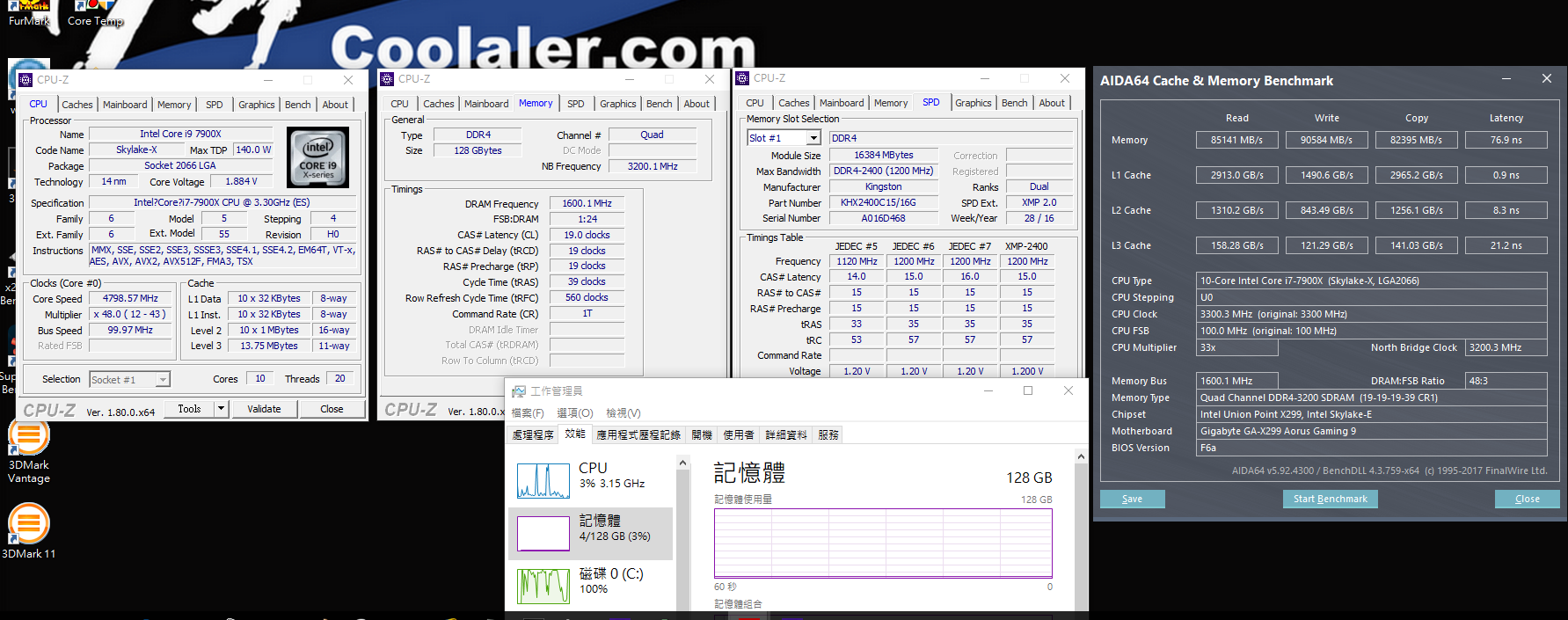Click the Intel Core i9 logo in CPU-Z

click(318, 157)
